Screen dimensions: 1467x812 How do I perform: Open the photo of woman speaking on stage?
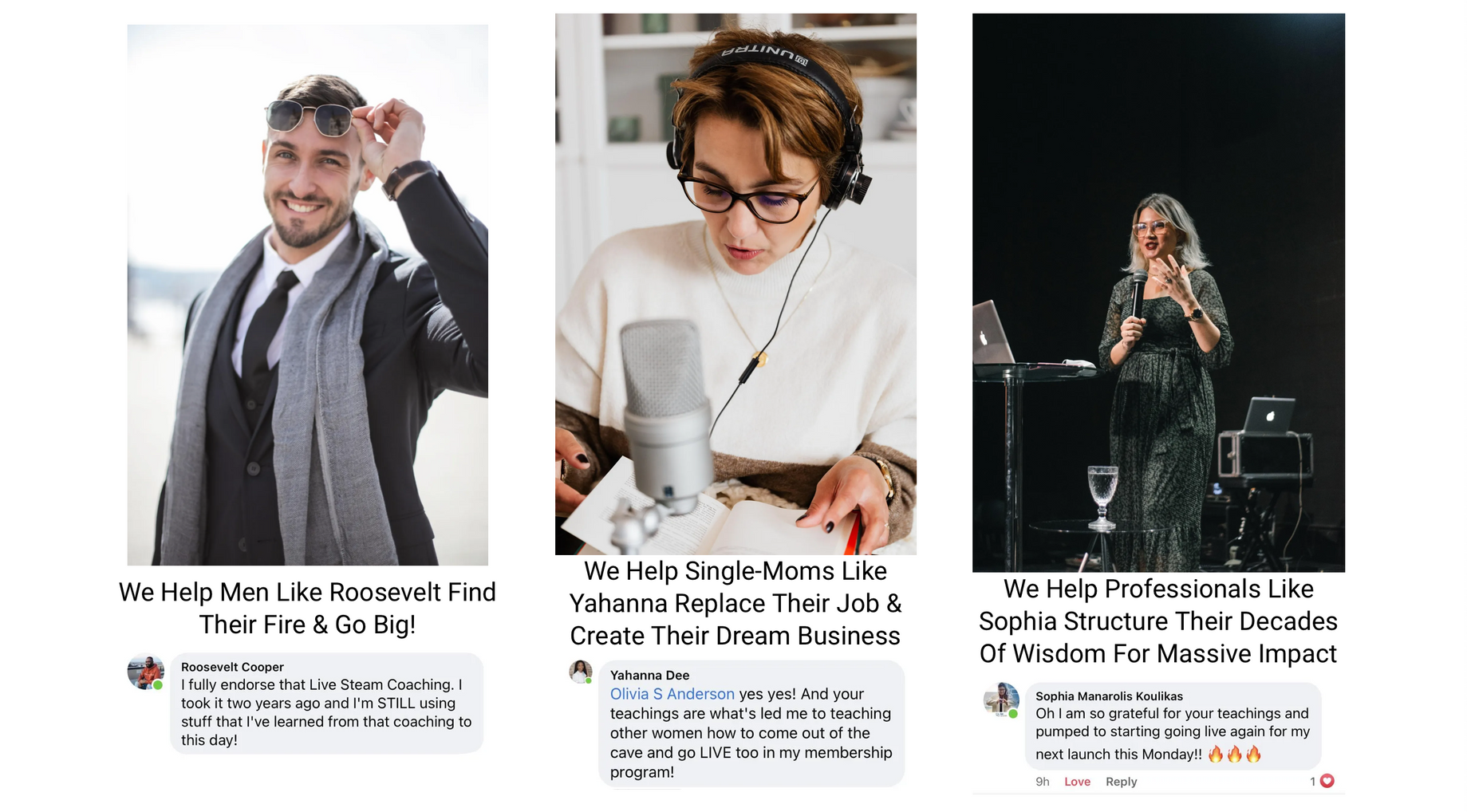click(x=1158, y=293)
